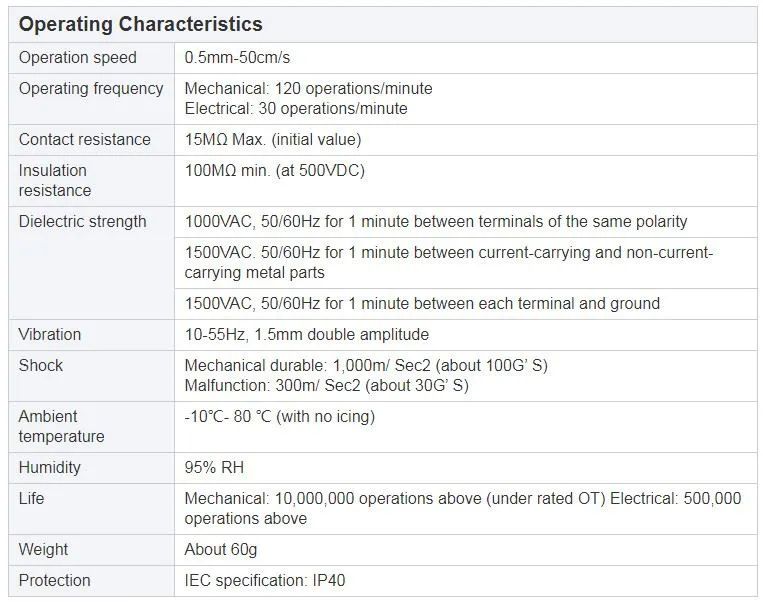
Task: Select the 100MΩ min. at 500VDC value
Action: pos(275,171)
